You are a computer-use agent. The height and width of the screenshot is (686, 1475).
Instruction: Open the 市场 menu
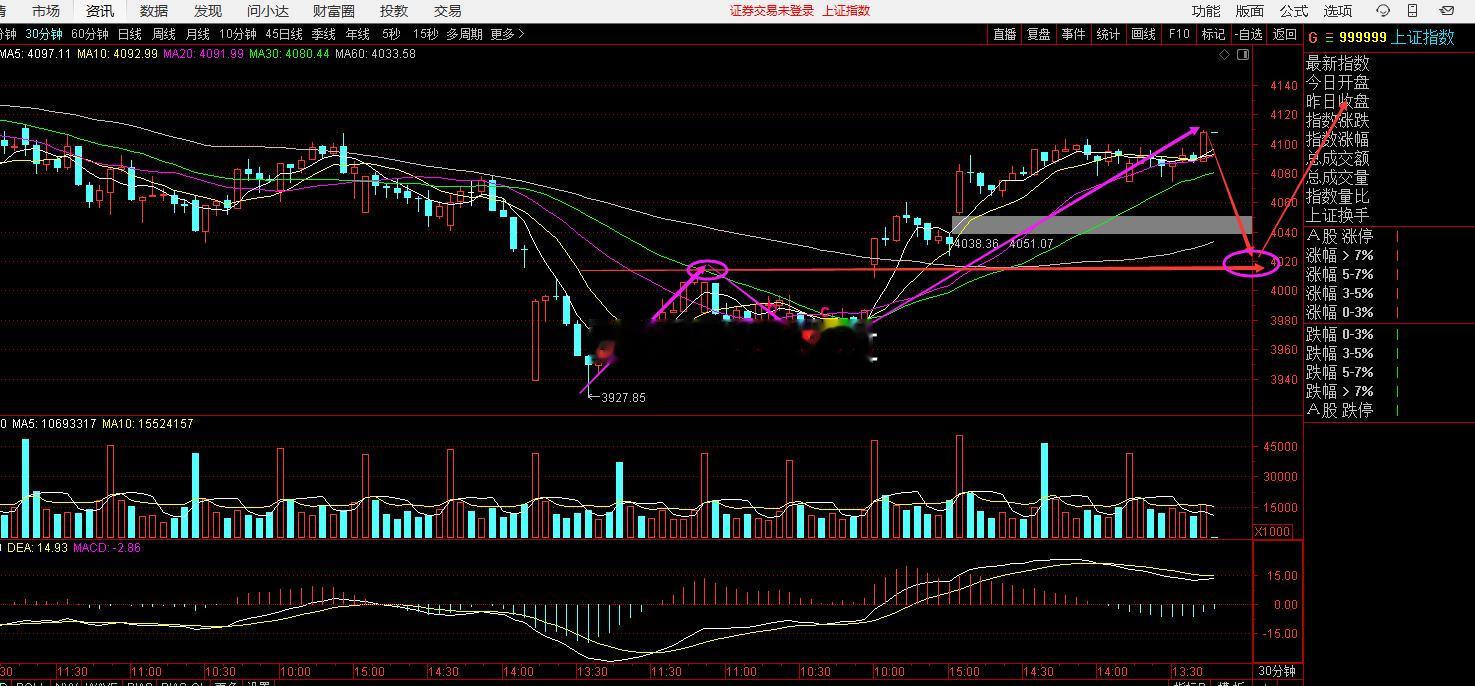click(46, 11)
